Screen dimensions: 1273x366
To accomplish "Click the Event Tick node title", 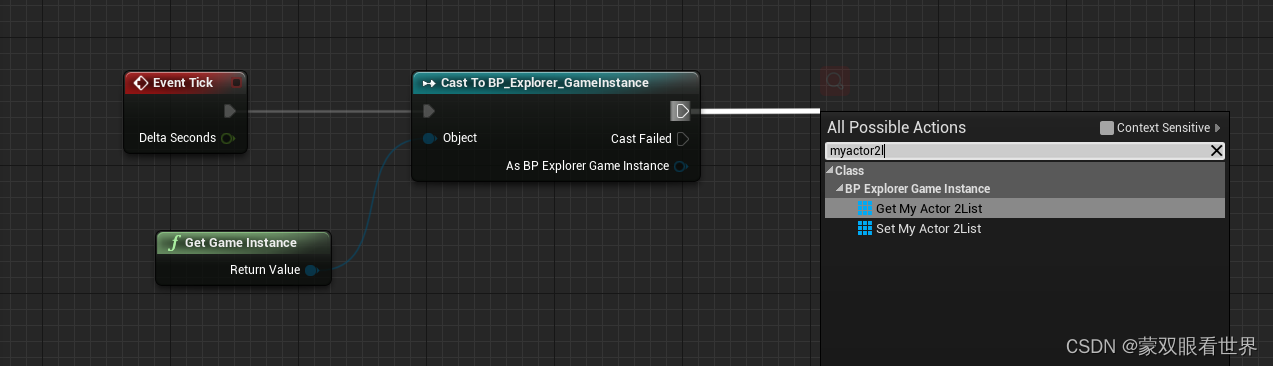I will [183, 83].
